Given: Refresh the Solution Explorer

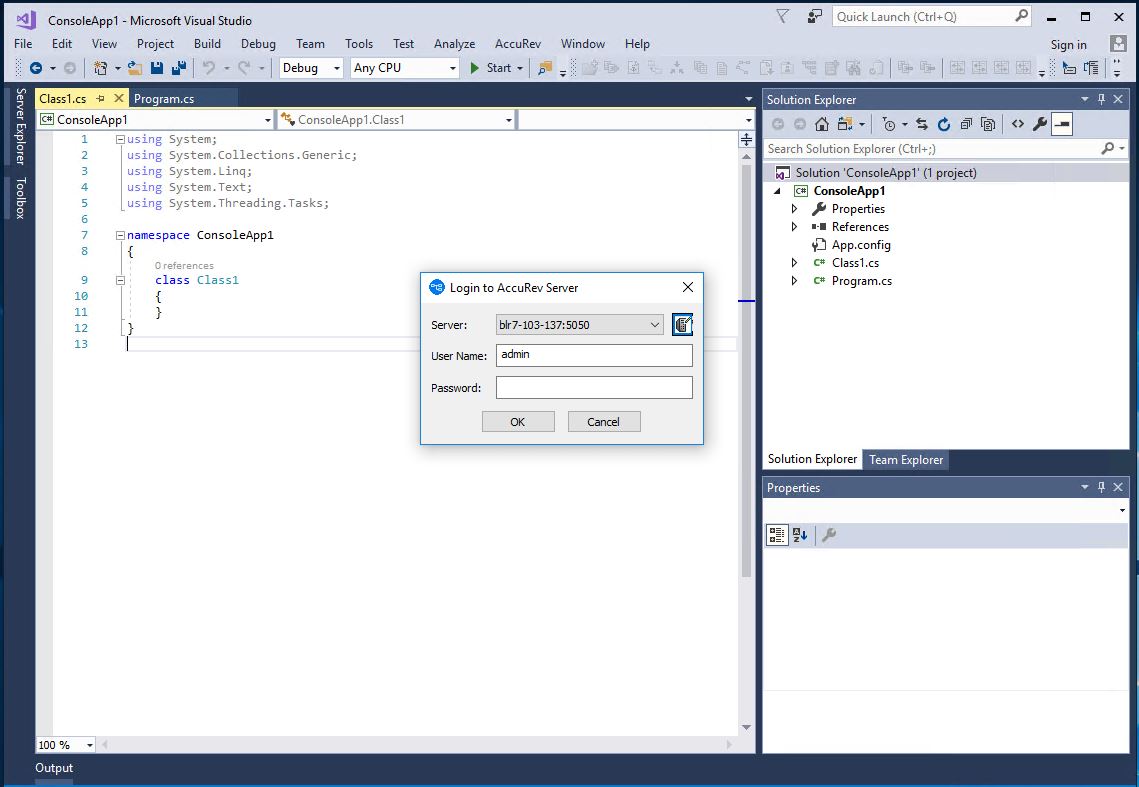Looking at the screenshot, I should 944,123.
